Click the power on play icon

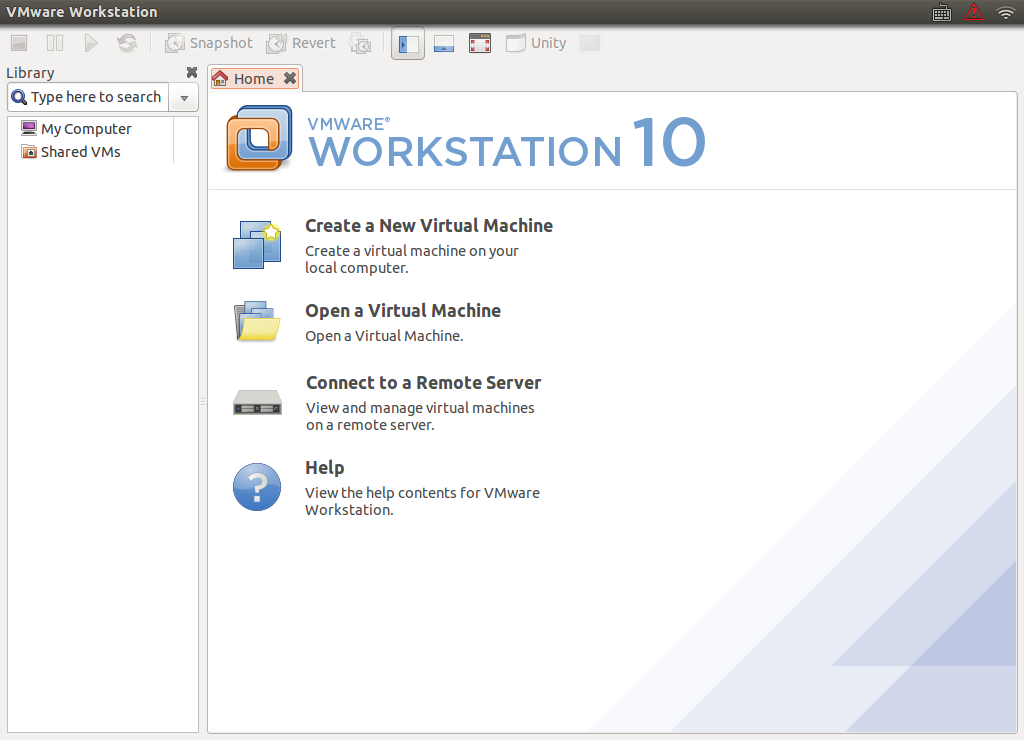point(91,43)
